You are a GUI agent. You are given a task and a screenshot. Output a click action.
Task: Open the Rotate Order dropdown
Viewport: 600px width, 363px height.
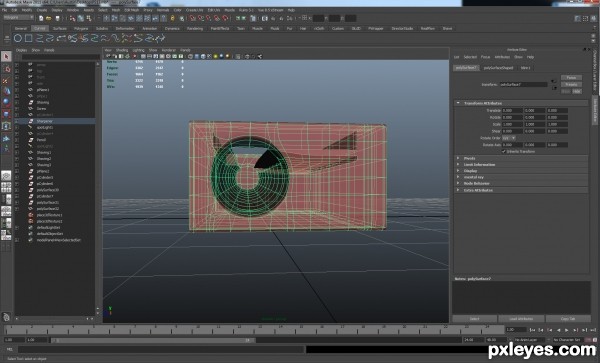click(509, 138)
